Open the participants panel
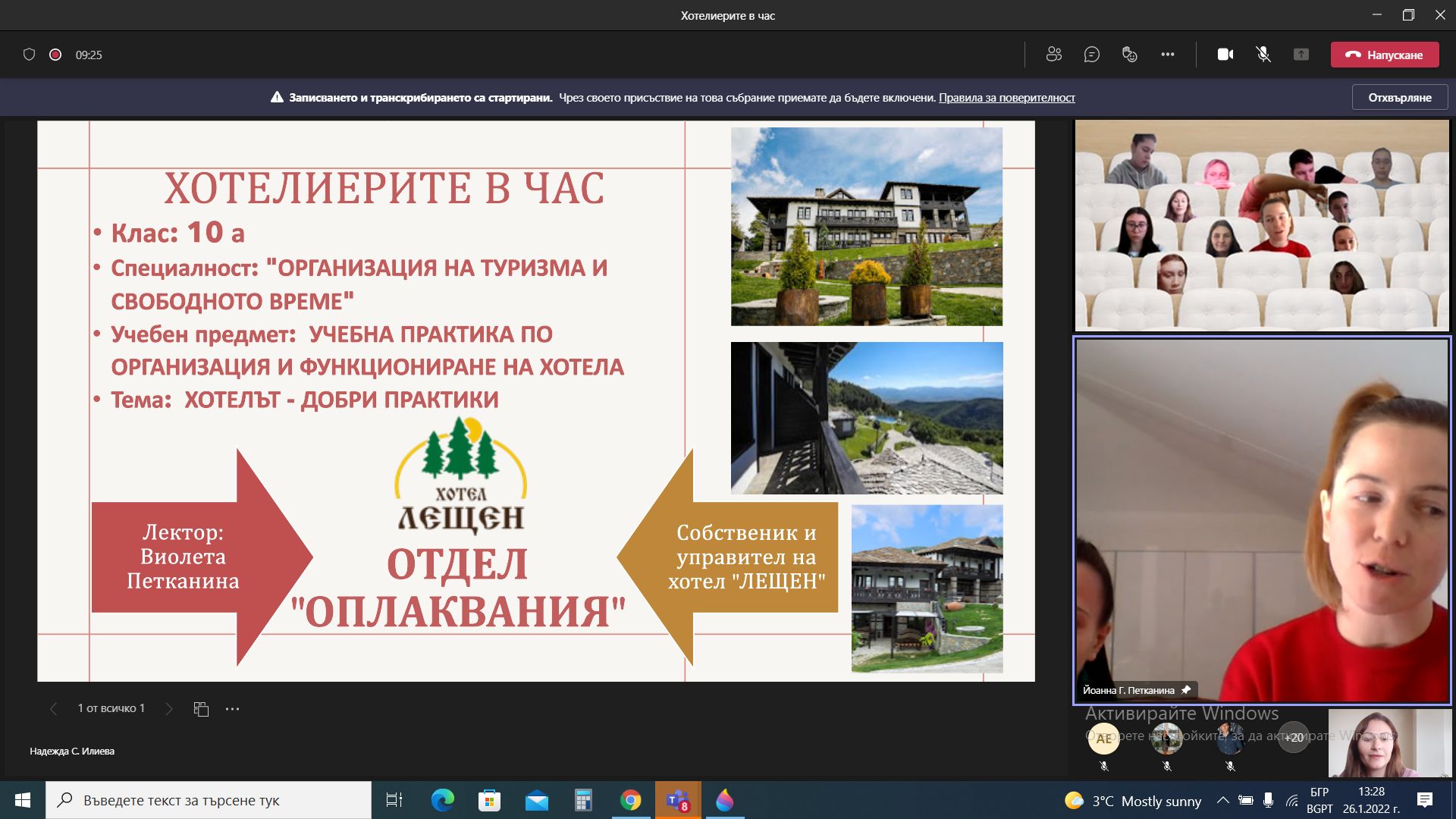The height and width of the screenshot is (819, 1456). tap(1053, 55)
